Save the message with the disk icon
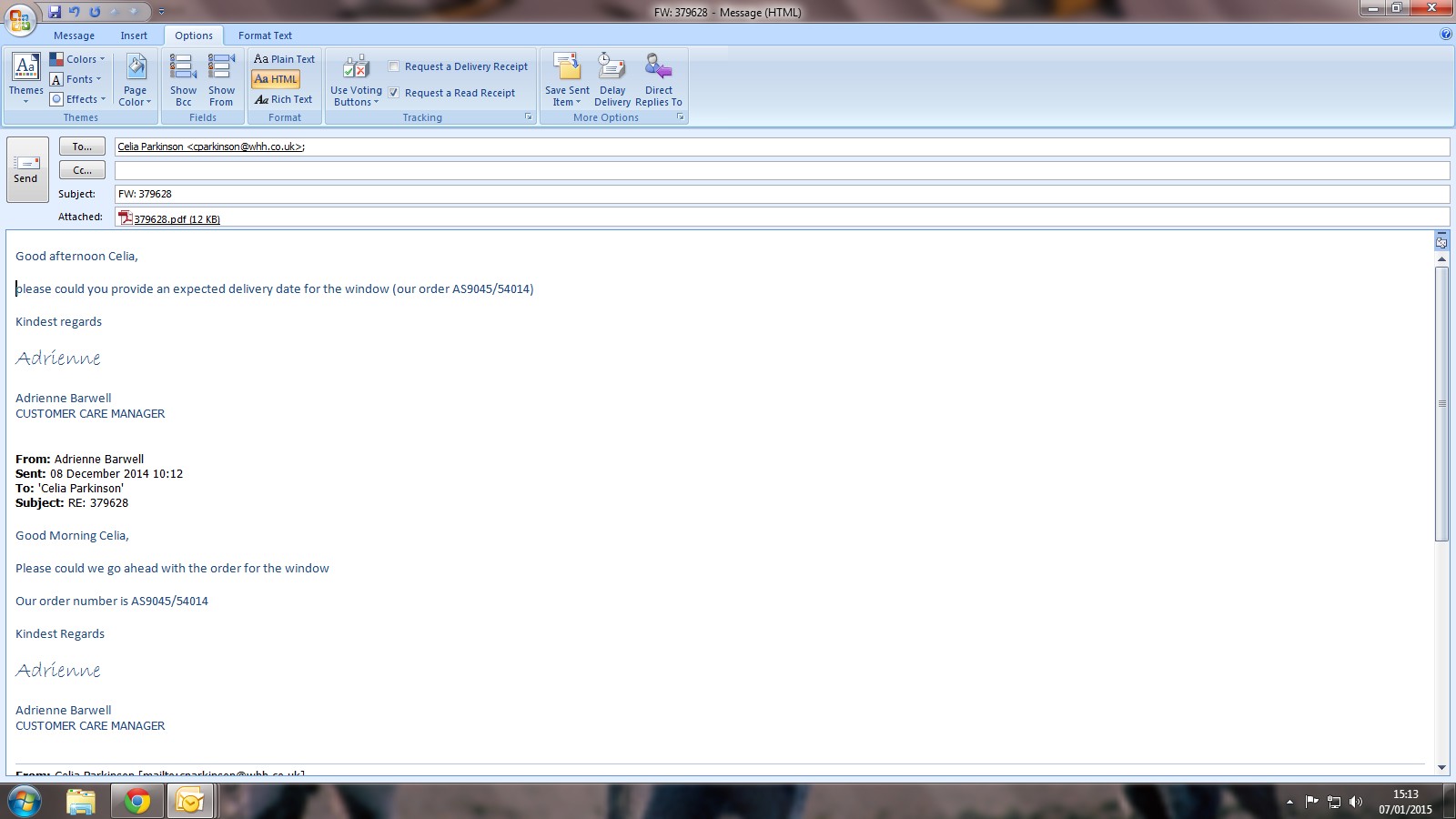Image resolution: width=1456 pixels, height=819 pixels. point(55,12)
